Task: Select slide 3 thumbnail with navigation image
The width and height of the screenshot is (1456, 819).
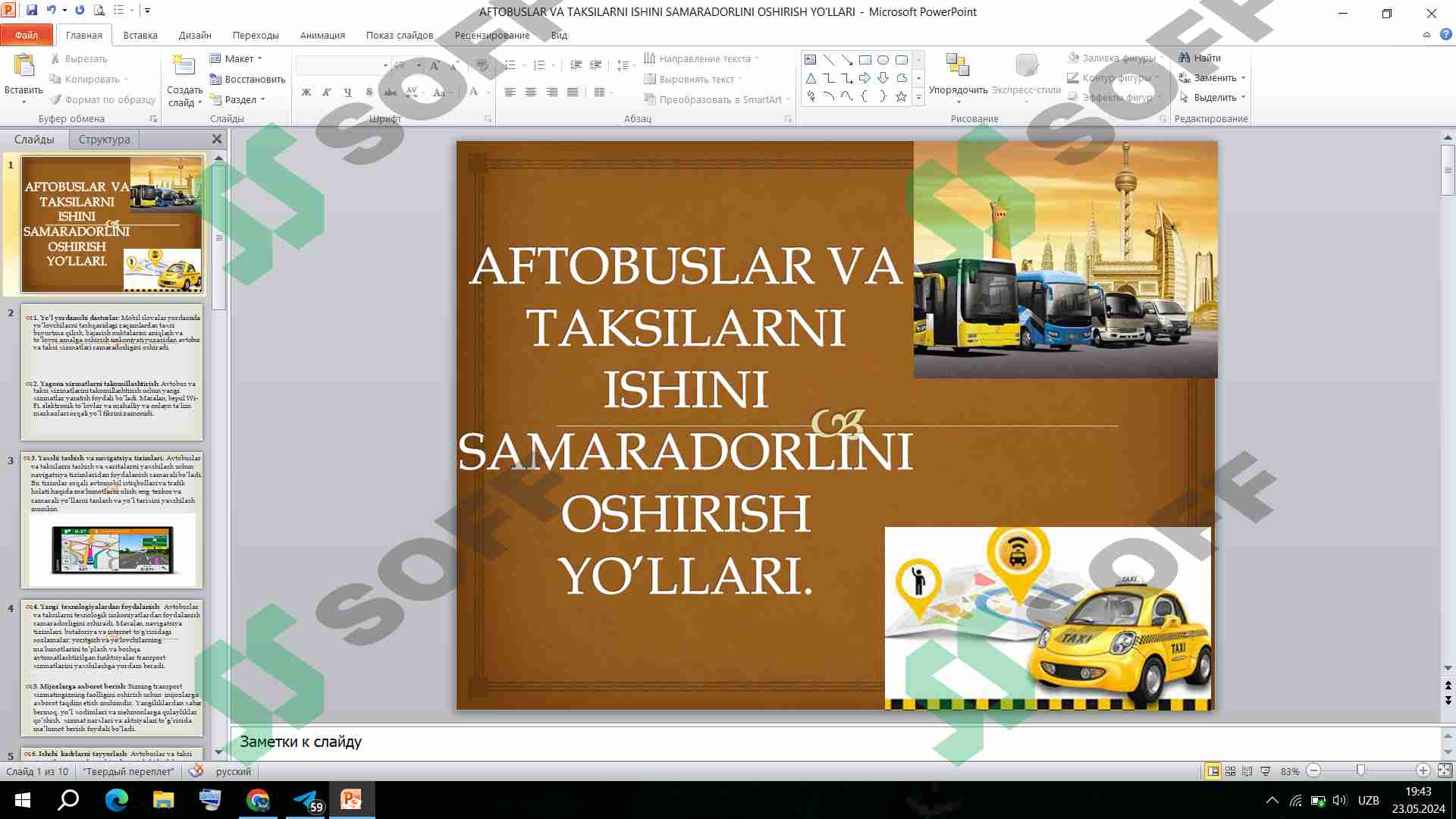Action: point(111,520)
